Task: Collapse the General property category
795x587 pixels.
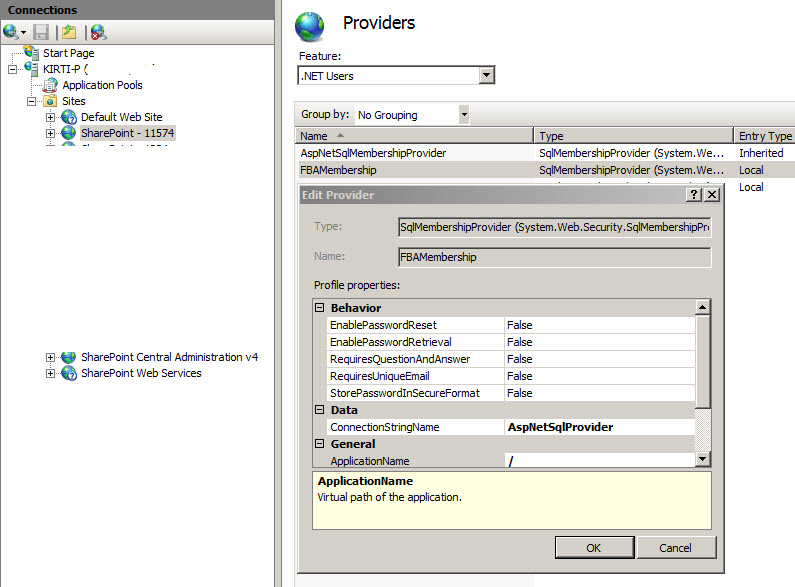Action: click(320, 444)
